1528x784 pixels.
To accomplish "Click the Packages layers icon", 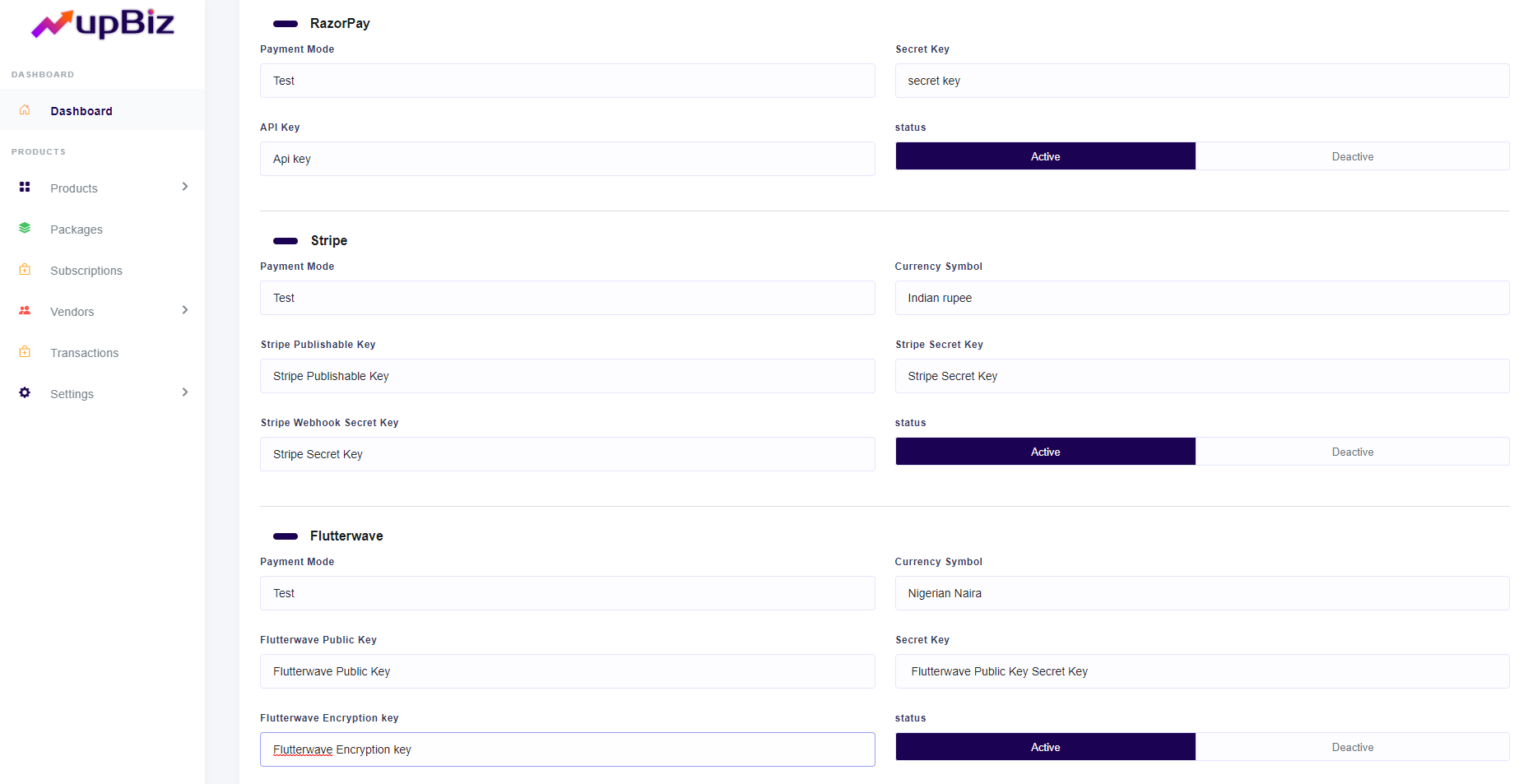I will tap(25, 229).
